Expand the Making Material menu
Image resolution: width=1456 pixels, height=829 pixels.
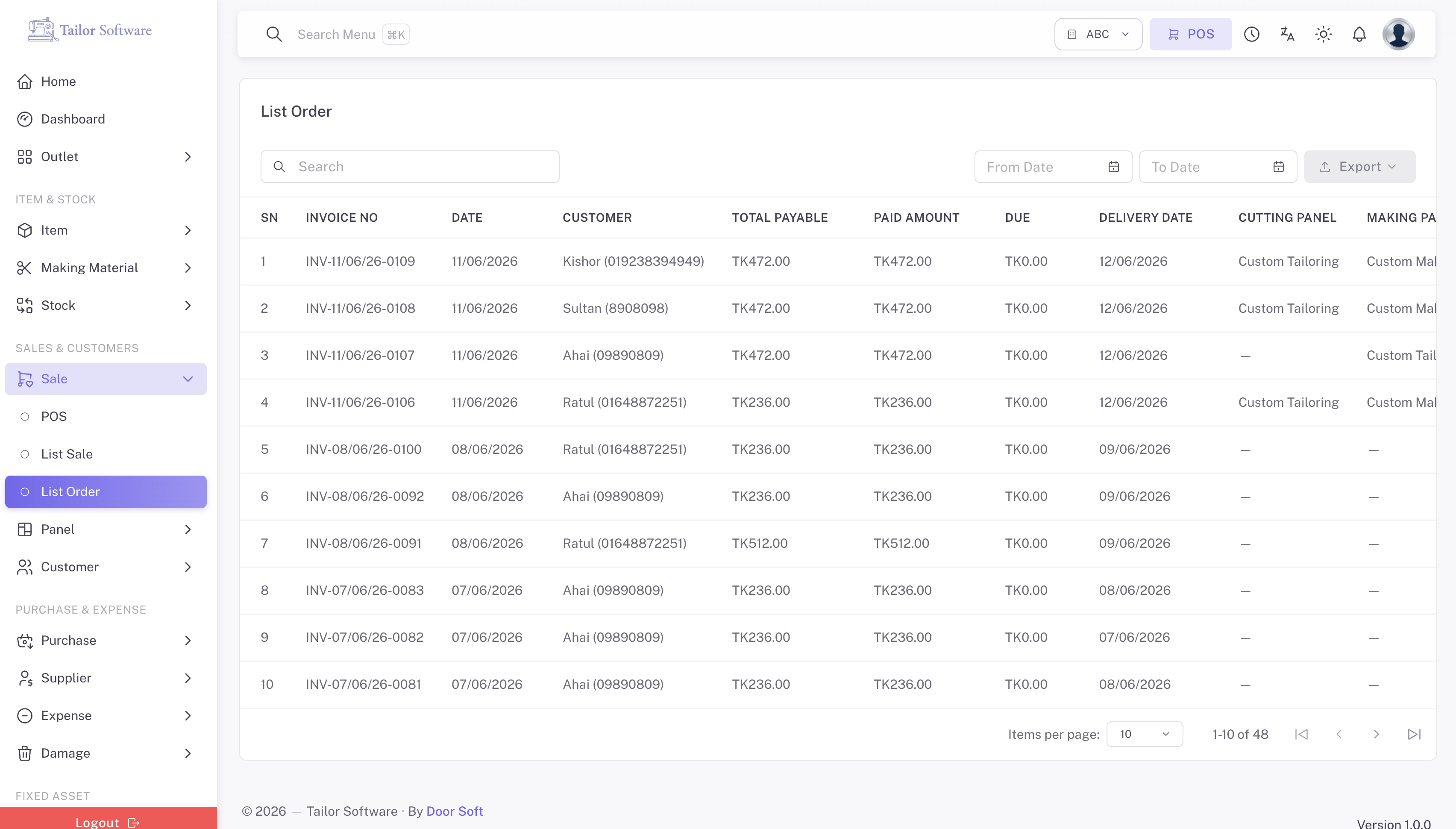coord(106,268)
